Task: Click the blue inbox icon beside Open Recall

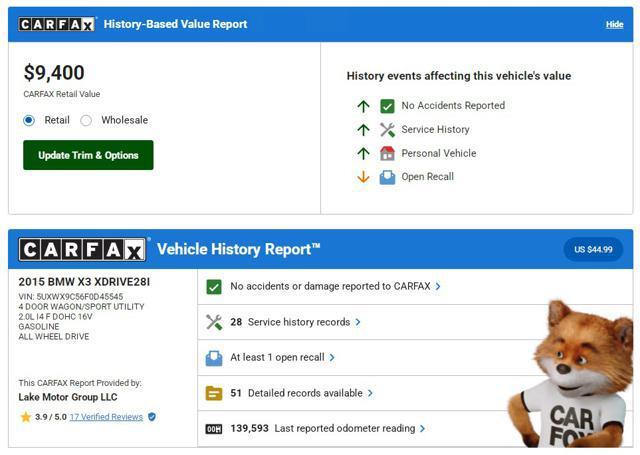Action: pyautogui.click(x=387, y=177)
